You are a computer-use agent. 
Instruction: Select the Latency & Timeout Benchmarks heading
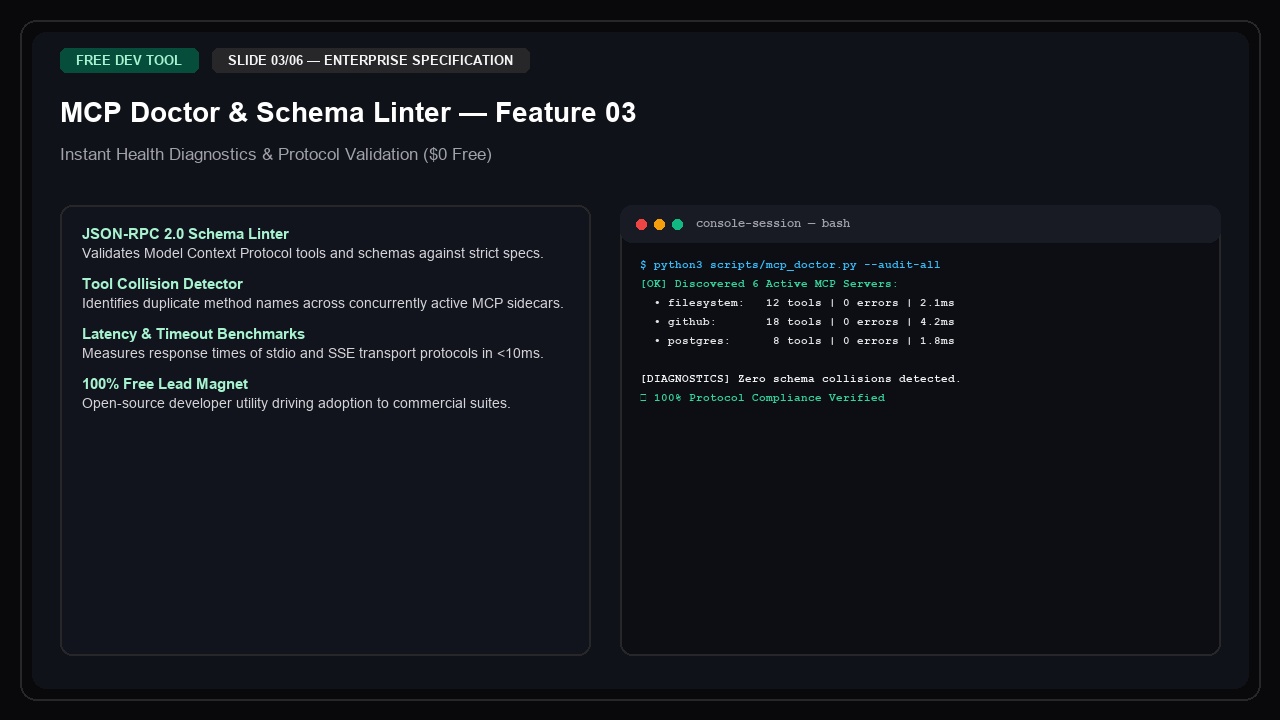(193, 334)
